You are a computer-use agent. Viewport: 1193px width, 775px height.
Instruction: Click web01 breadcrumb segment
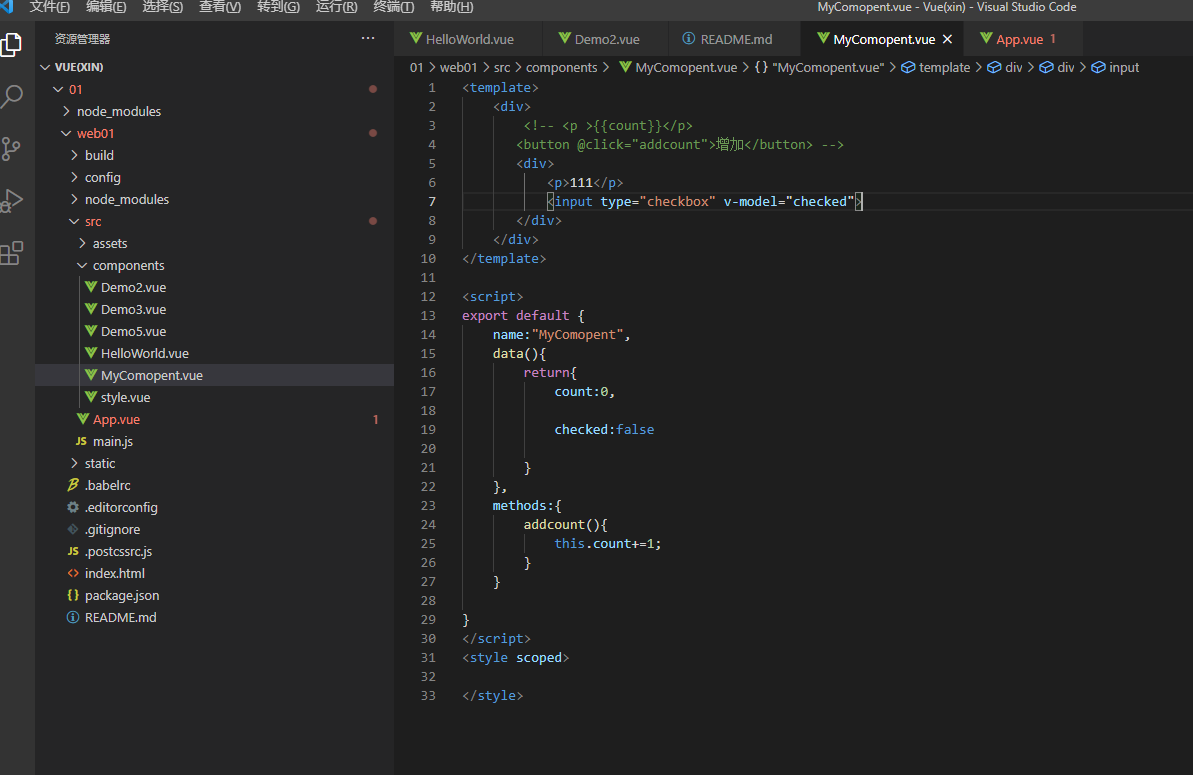(x=459, y=68)
